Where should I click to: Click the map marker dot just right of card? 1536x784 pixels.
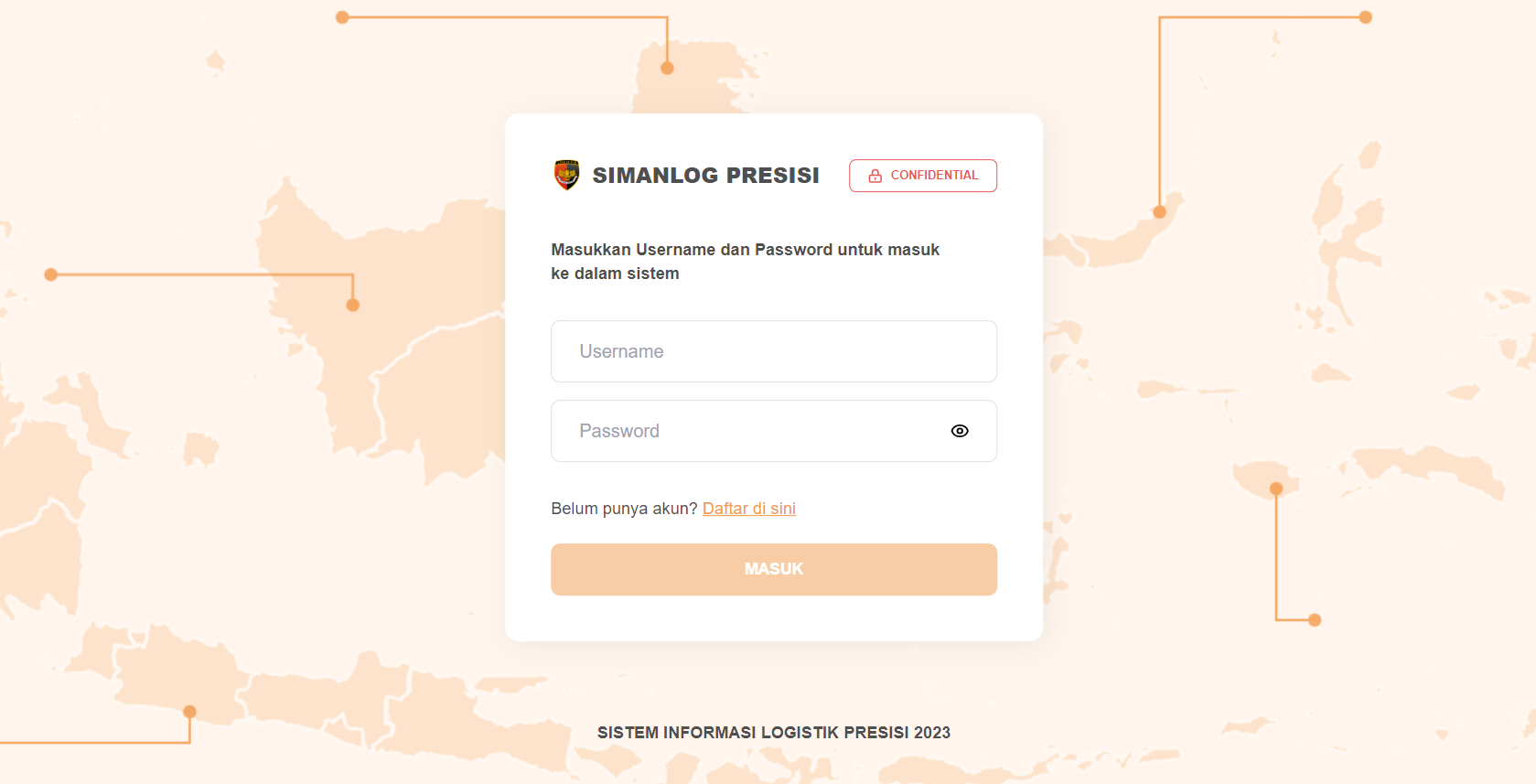pyautogui.click(x=1159, y=212)
